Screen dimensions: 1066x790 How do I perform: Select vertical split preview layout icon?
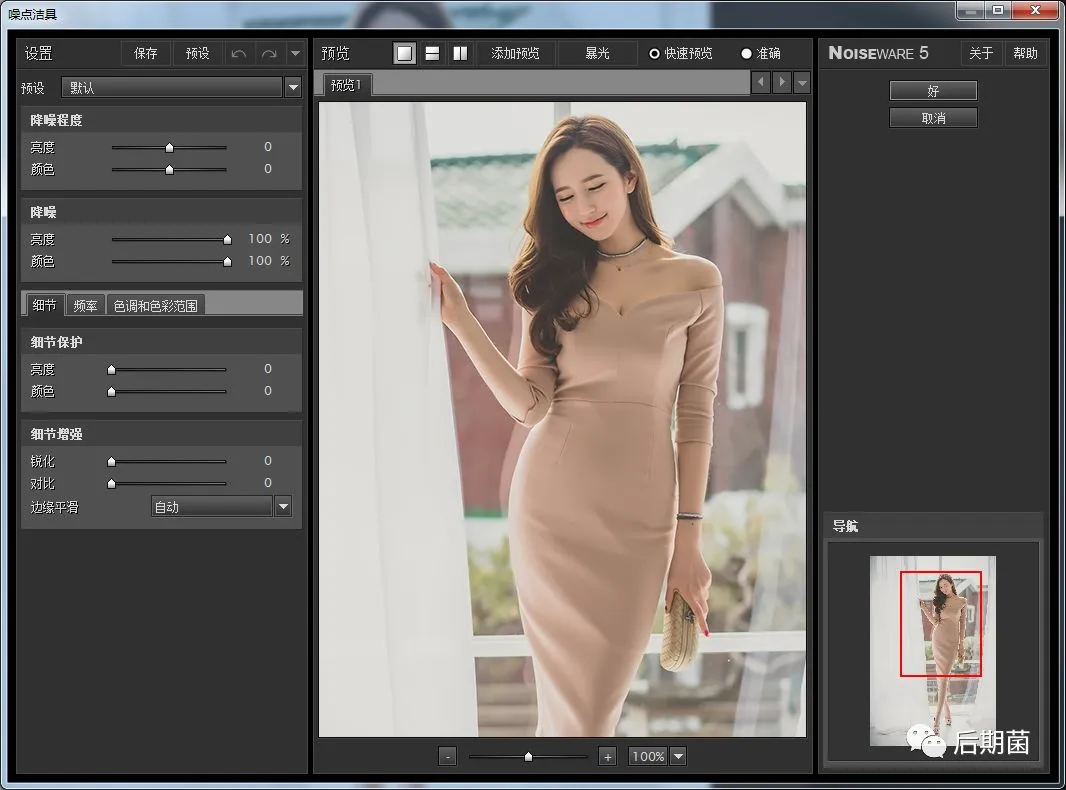(x=460, y=54)
